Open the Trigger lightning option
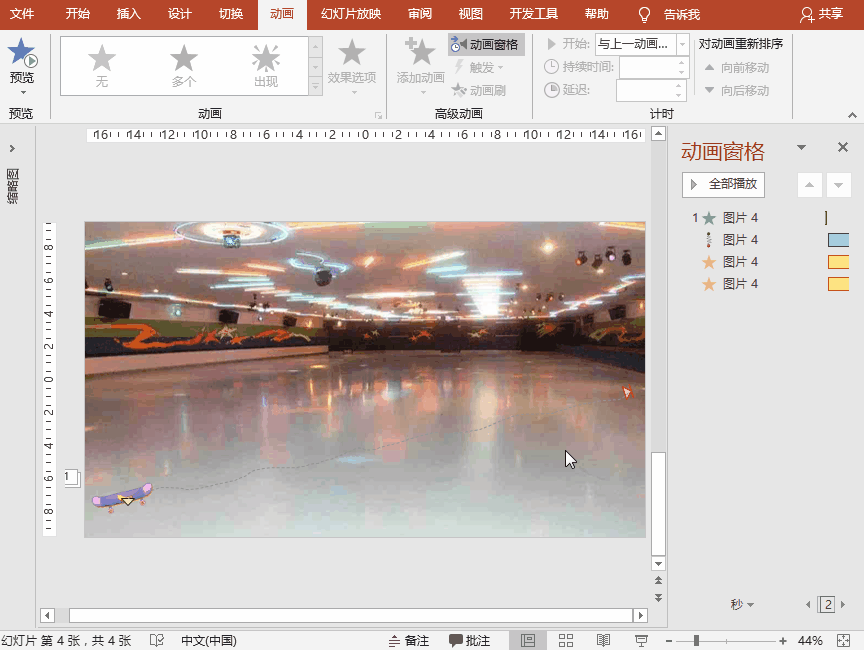The image size is (864, 650). [478, 68]
